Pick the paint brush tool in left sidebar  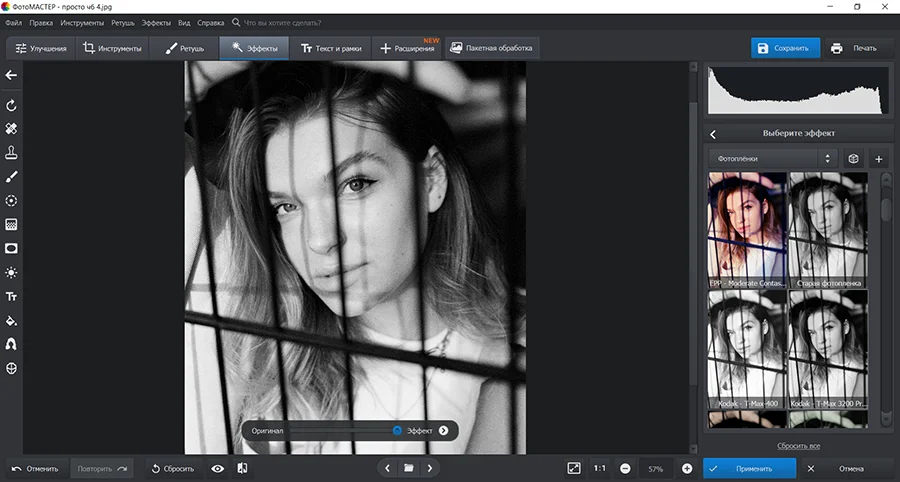(x=12, y=177)
